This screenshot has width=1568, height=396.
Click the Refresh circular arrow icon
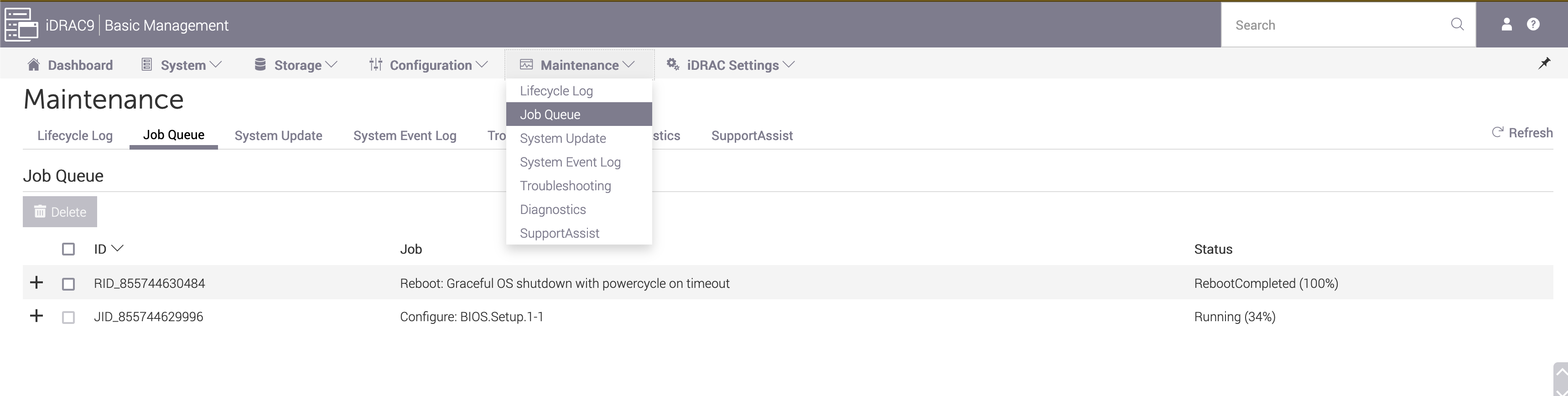pyautogui.click(x=1497, y=132)
